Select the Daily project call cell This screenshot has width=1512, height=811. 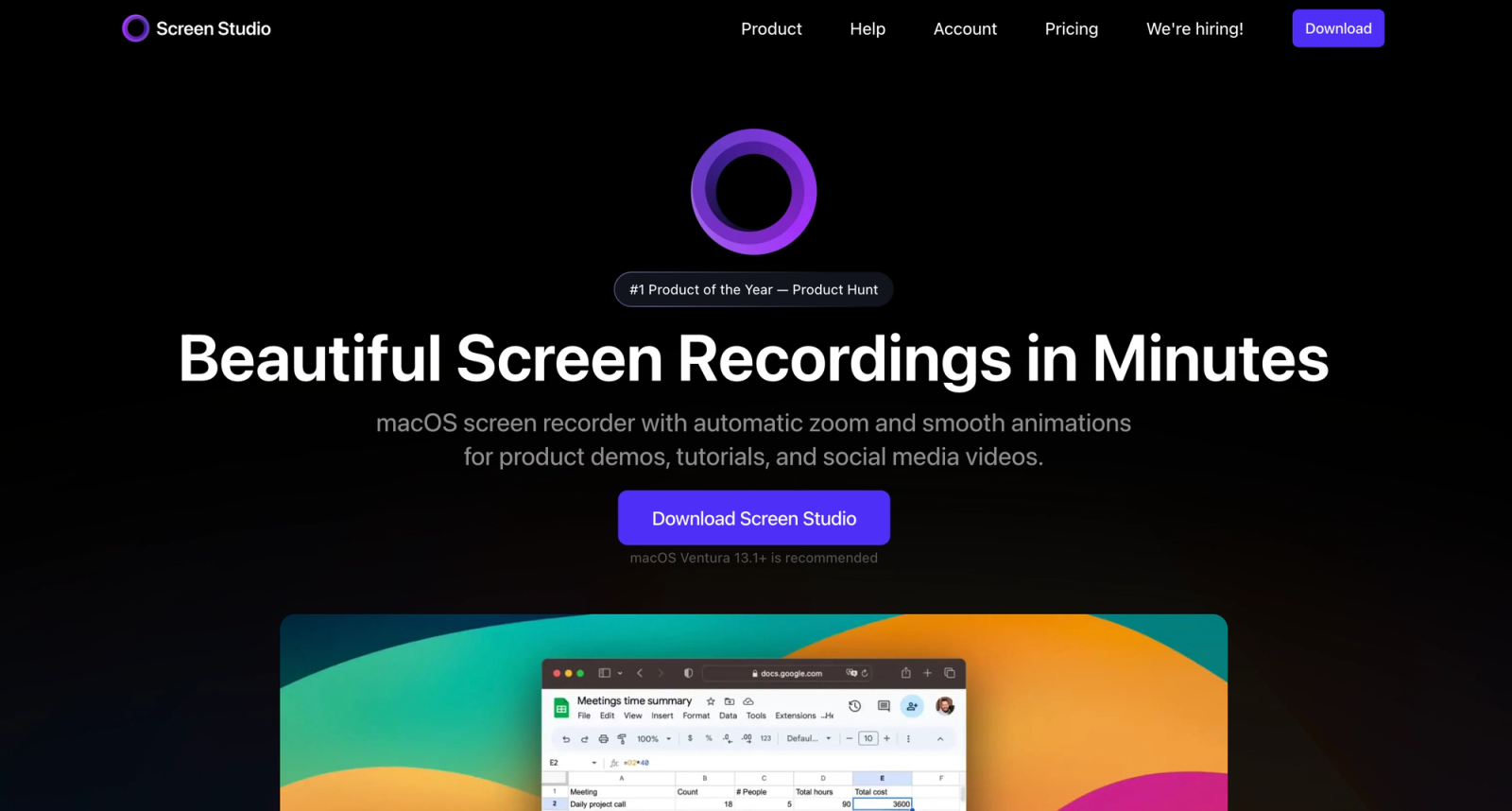click(621, 804)
